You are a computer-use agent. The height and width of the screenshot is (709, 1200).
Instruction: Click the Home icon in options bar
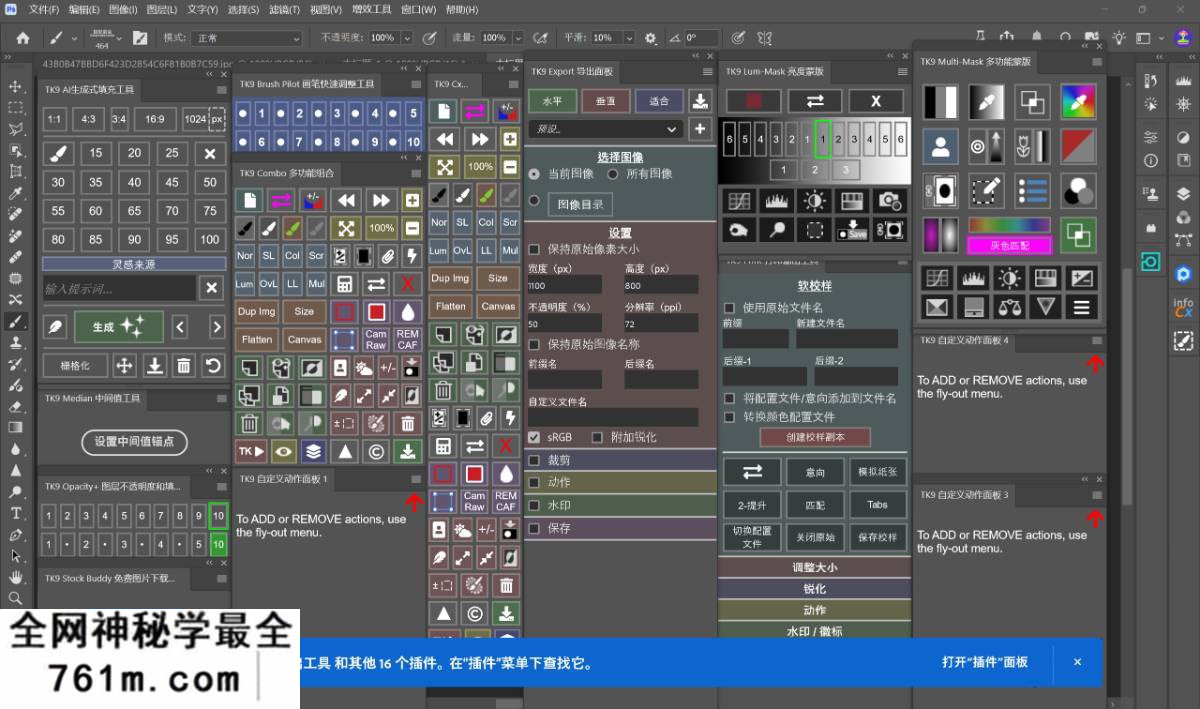click(22, 38)
